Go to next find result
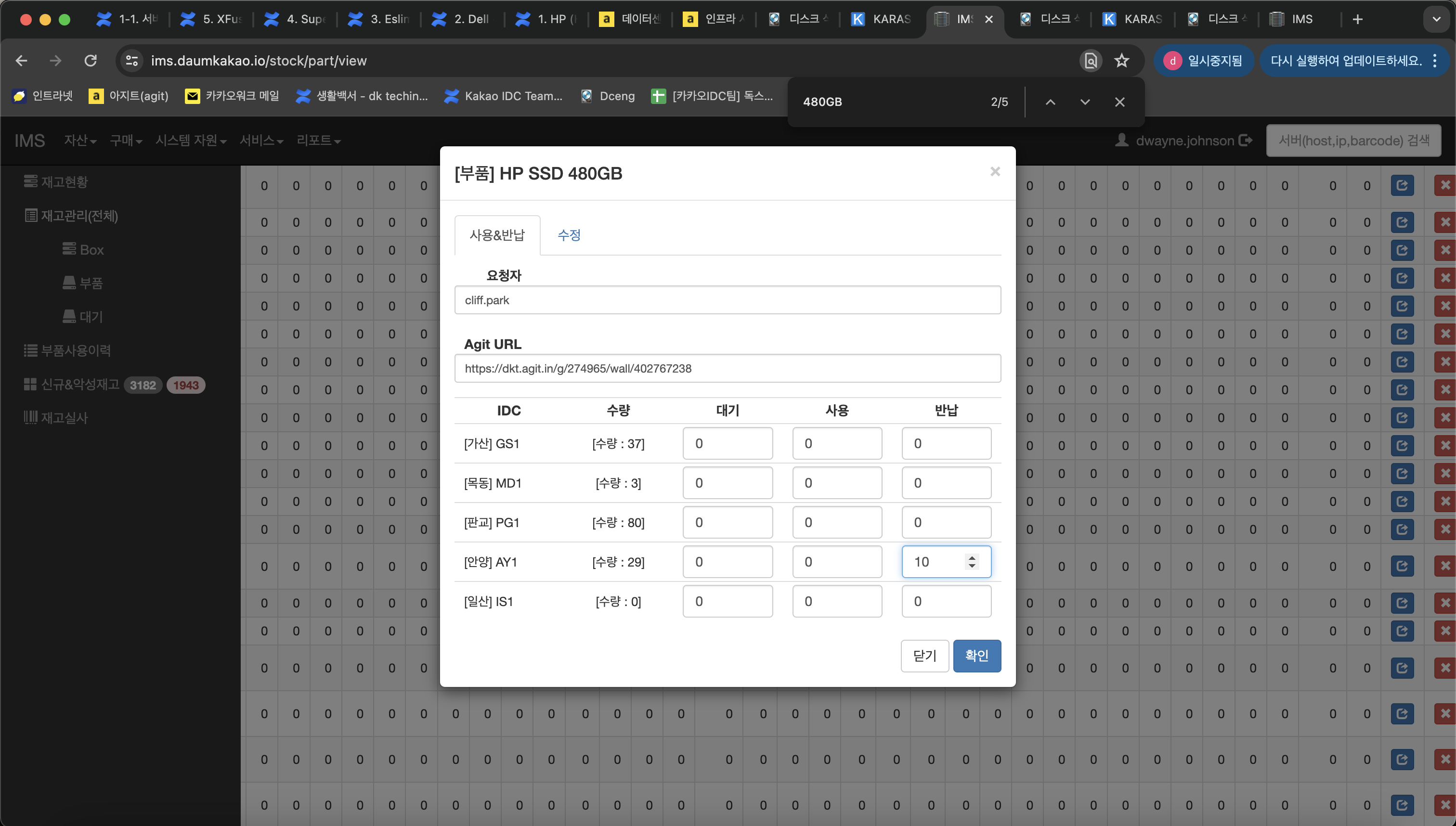This screenshot has height=826, width=1456. pos(1085,102)
